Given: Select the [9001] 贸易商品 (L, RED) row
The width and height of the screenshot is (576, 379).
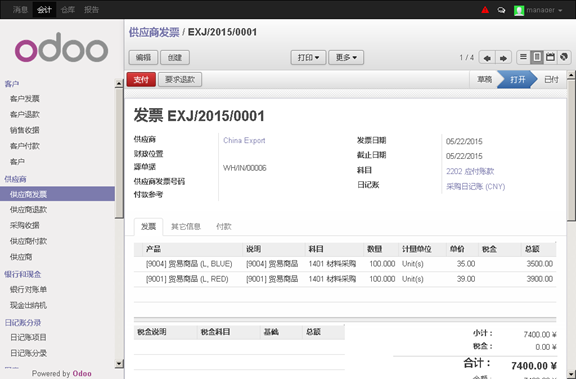Looking at the screenshot, I should [345, 279].
